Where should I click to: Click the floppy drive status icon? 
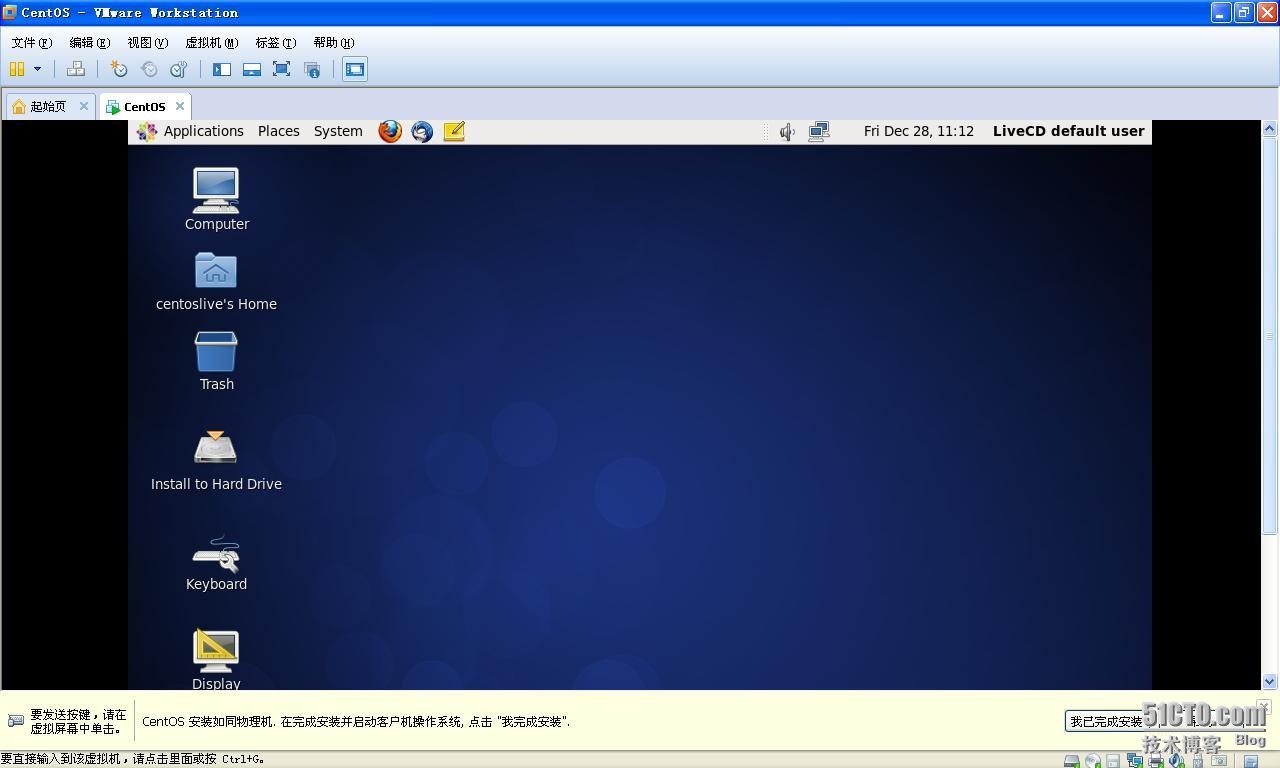1113,761
